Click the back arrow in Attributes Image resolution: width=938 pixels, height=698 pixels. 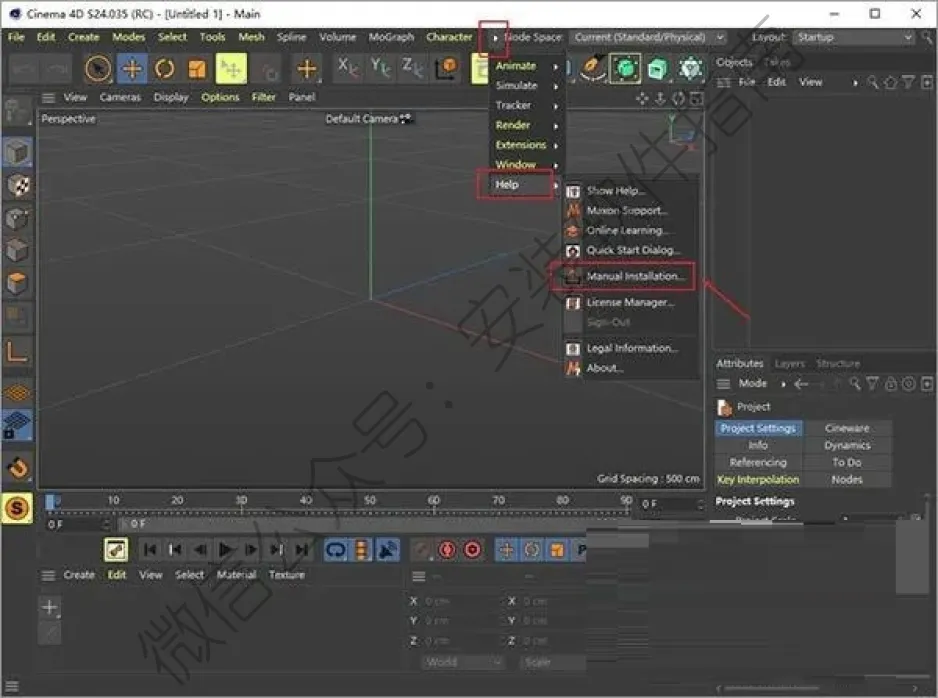click(x=801, y=384)
